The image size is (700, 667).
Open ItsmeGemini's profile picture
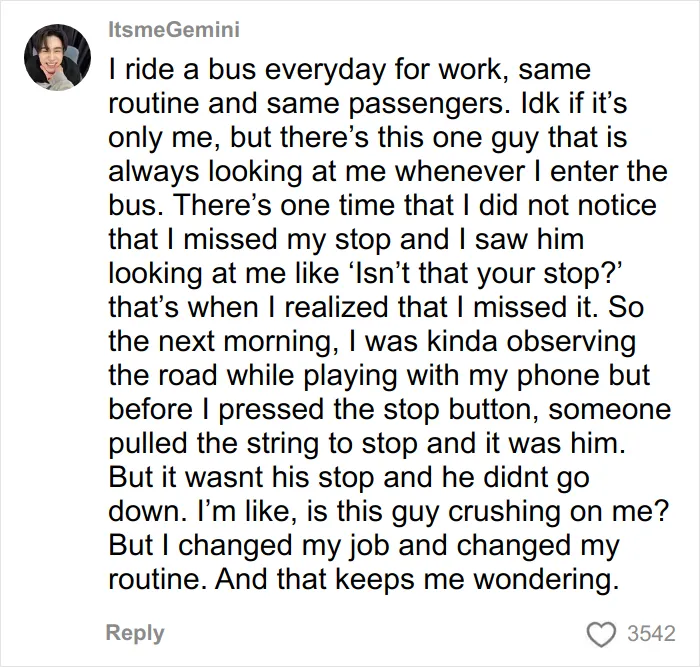[58, 58]
